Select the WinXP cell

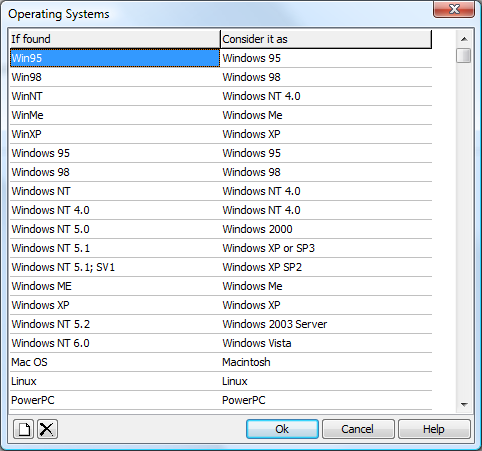click(x=115, y=134)
